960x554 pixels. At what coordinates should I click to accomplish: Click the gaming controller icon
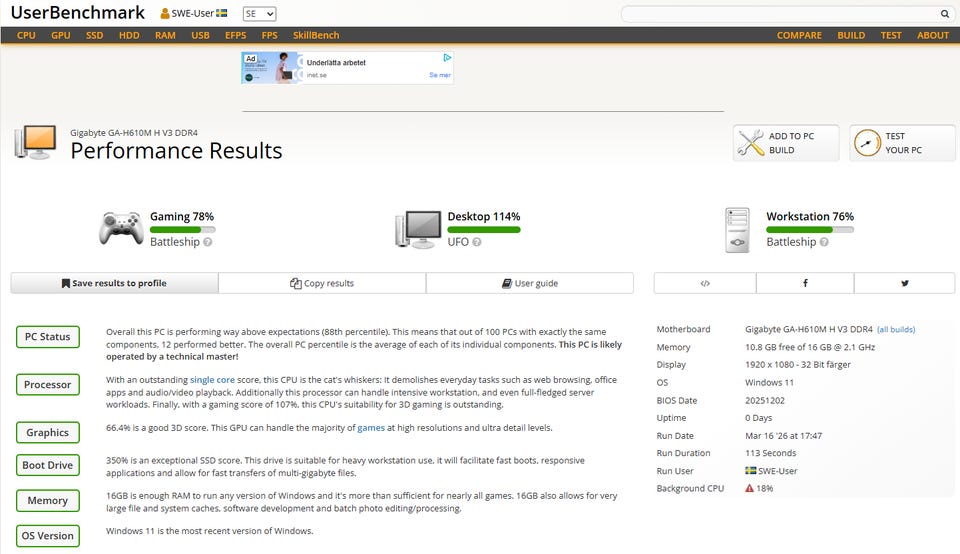point(121,228)
